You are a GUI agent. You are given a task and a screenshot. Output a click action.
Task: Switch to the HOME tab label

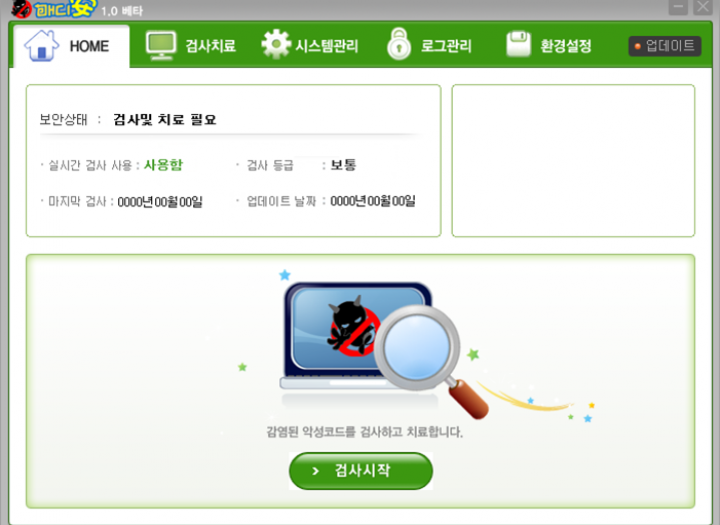(89, 46)
